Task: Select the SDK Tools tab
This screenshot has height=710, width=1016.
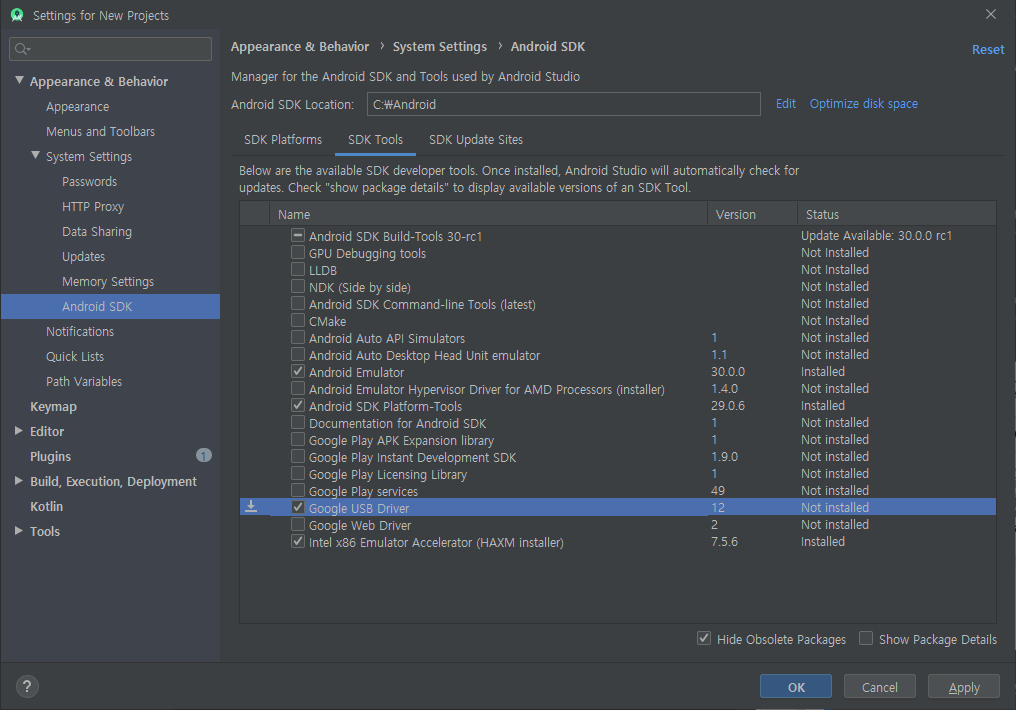Action: point(375,140)
